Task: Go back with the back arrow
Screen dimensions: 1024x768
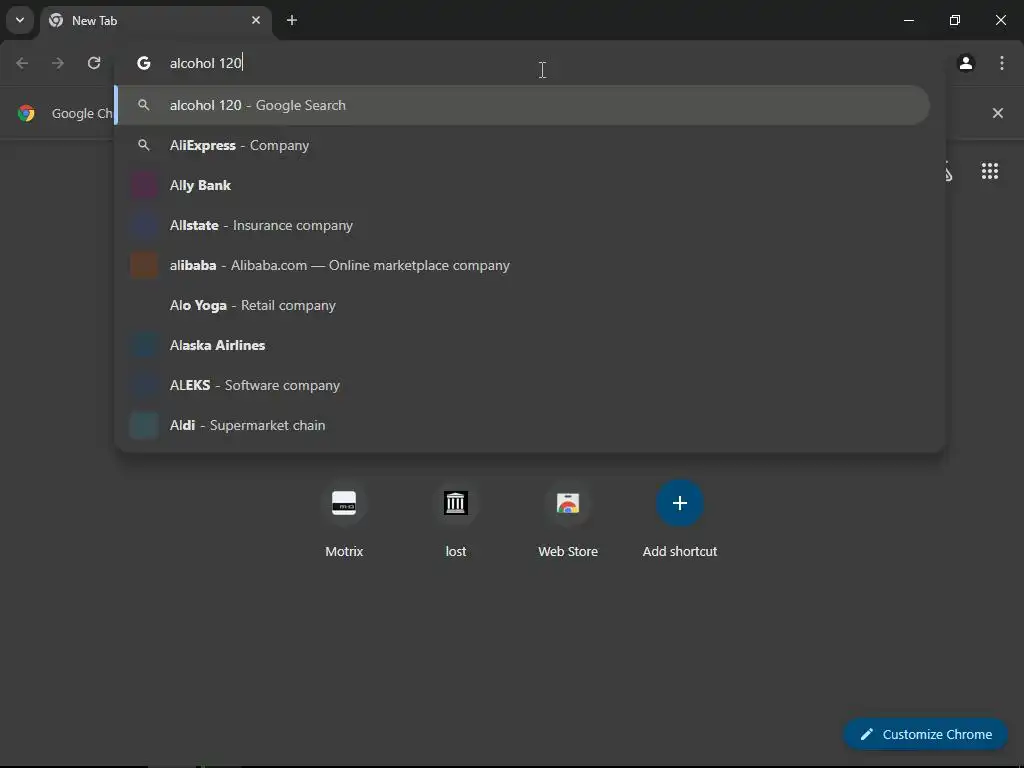Action: (x=22, y=63)
